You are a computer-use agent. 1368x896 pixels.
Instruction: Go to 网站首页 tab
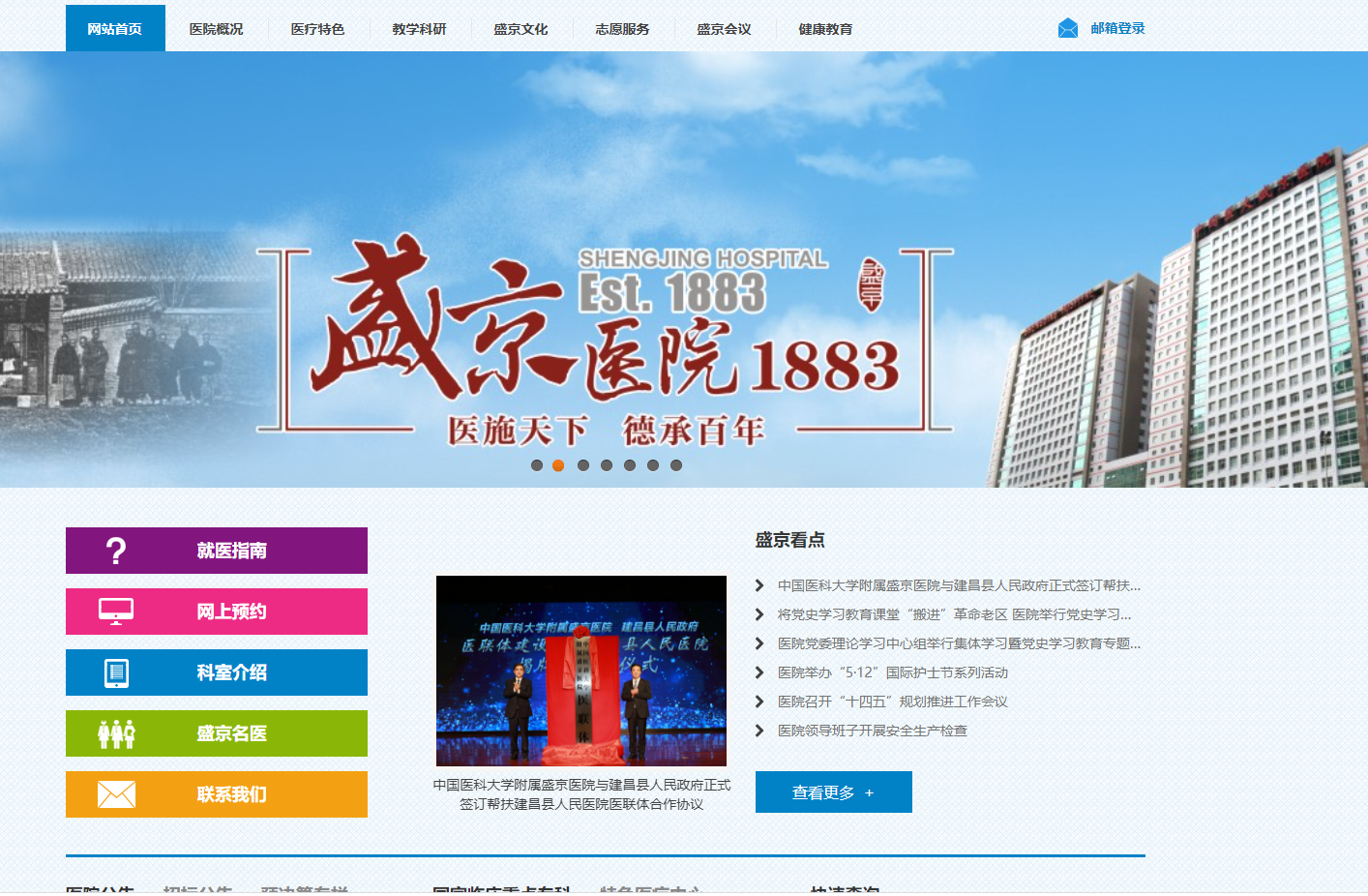click(115, 28)
